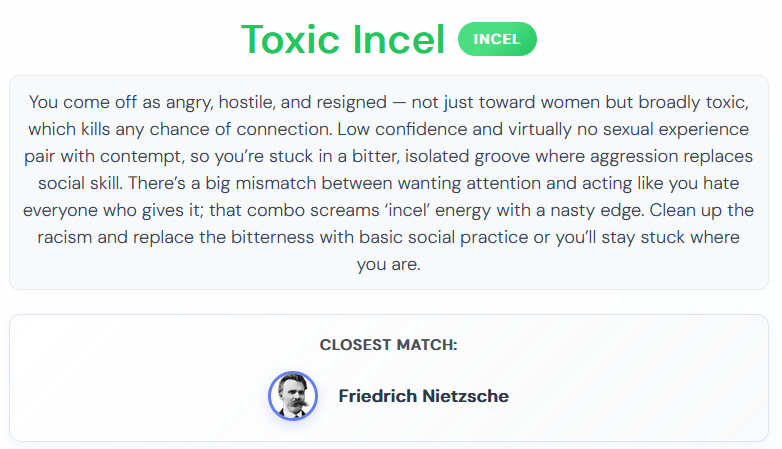The width and height of the screenshot is (782, 449).
Task: Click the circular portrait avatar in Closest Match
Action: [x=293, y=396]
